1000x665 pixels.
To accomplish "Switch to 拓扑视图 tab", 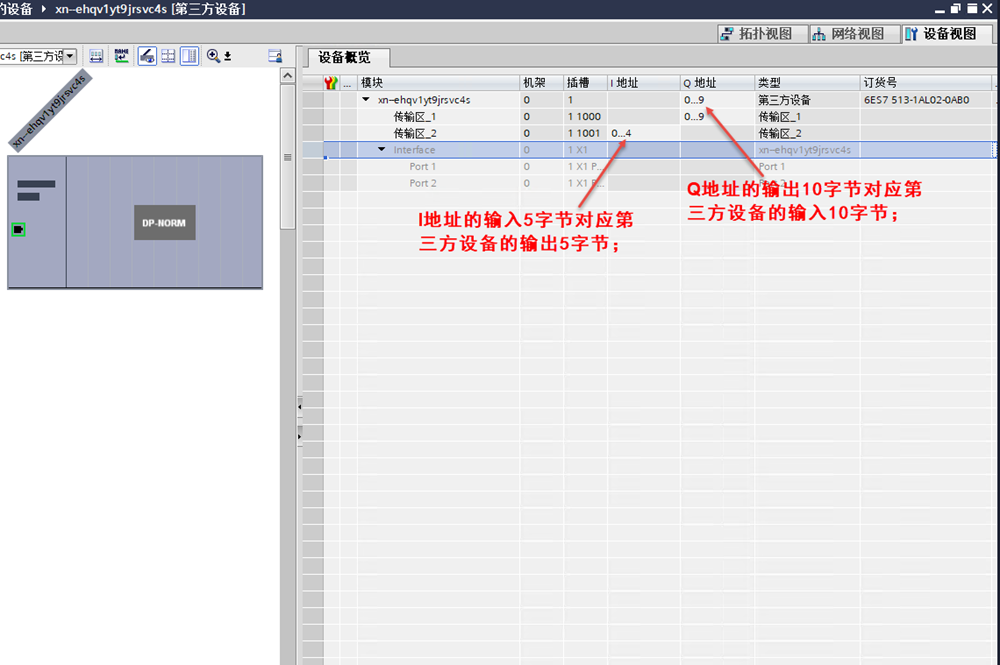I will click(x=756, y=33).
